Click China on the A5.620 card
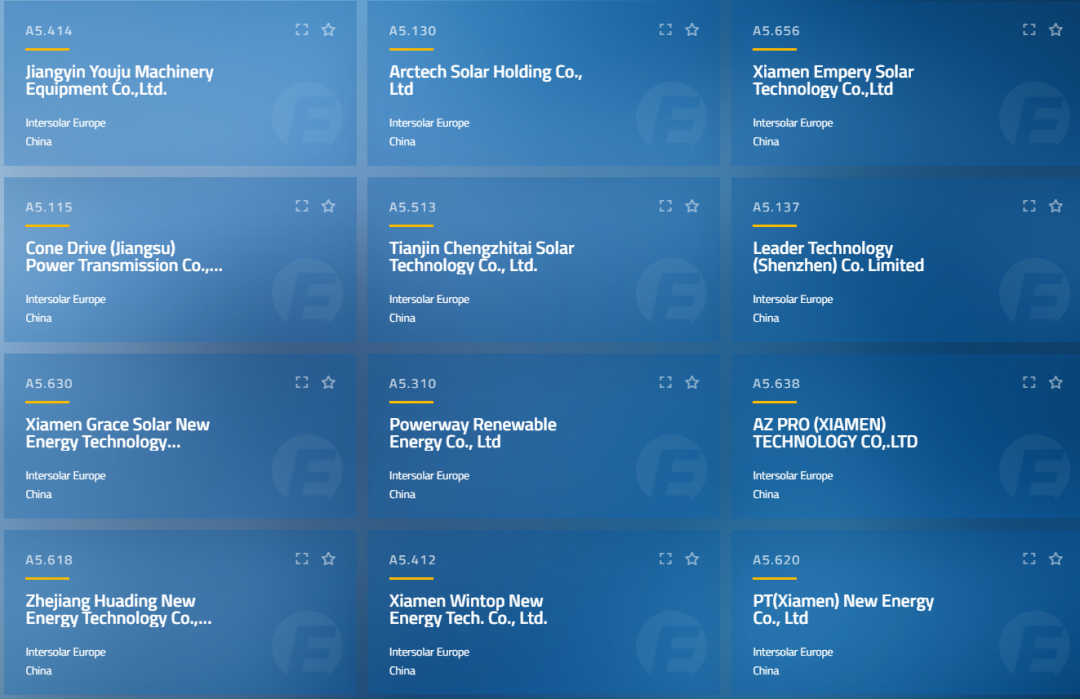Viewport: 1080px width, 699px height. pos(766,670)
